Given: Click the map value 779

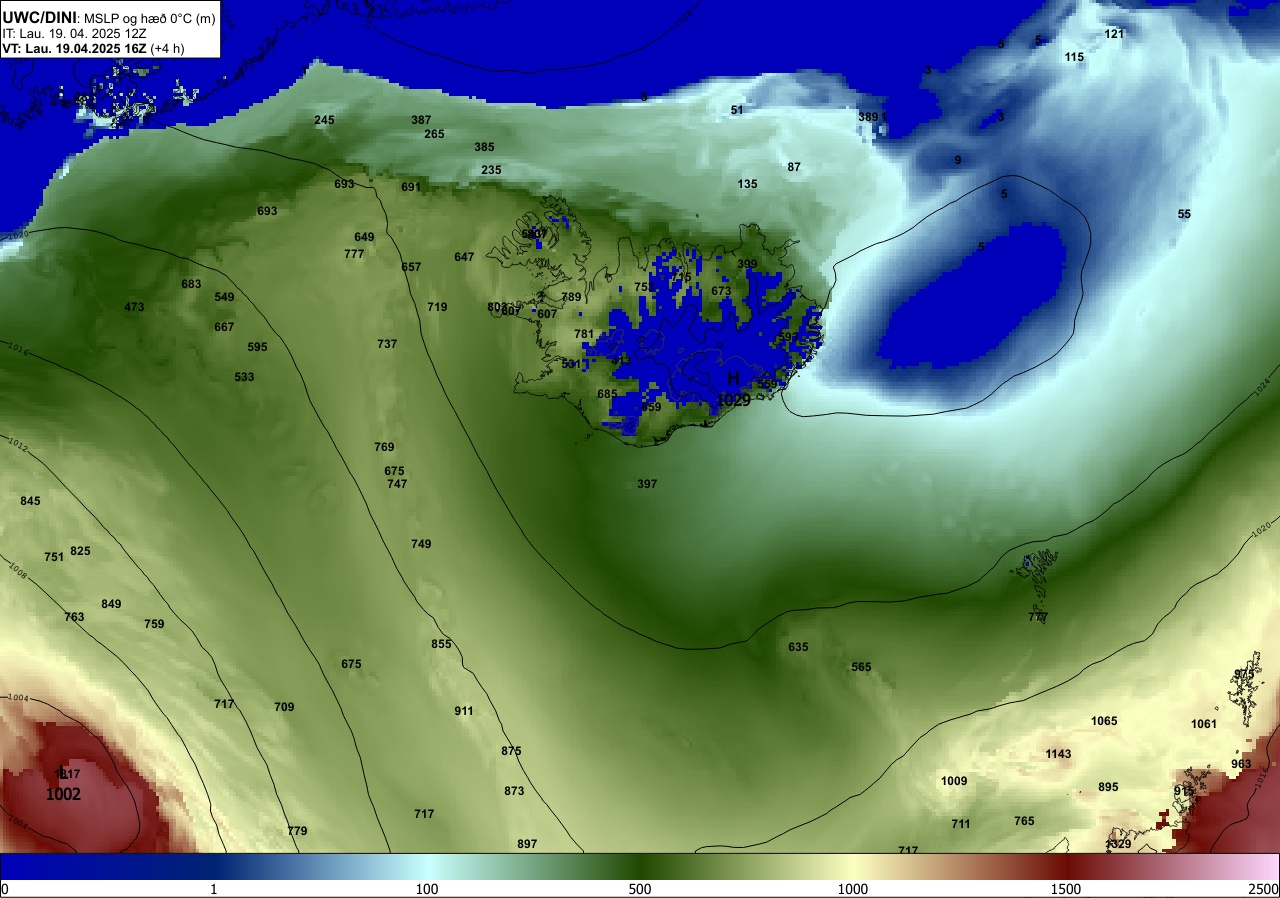Looking at the screenshot, I should [x=297, y=831].
